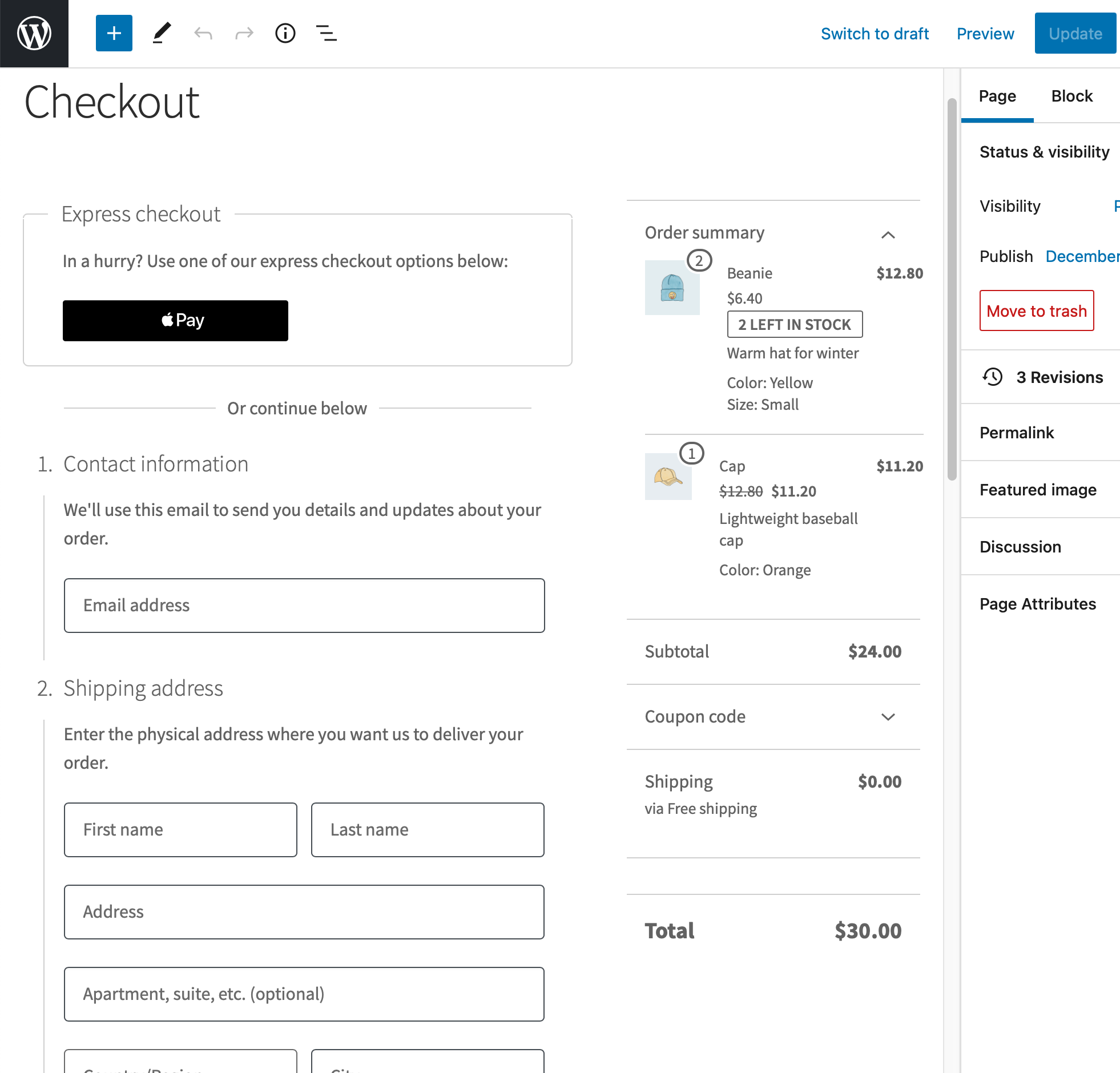The height and width of the screenshot is (1073, 1120).
Task: Click the Beanie product thumbnail
Action: pos(672,288)
